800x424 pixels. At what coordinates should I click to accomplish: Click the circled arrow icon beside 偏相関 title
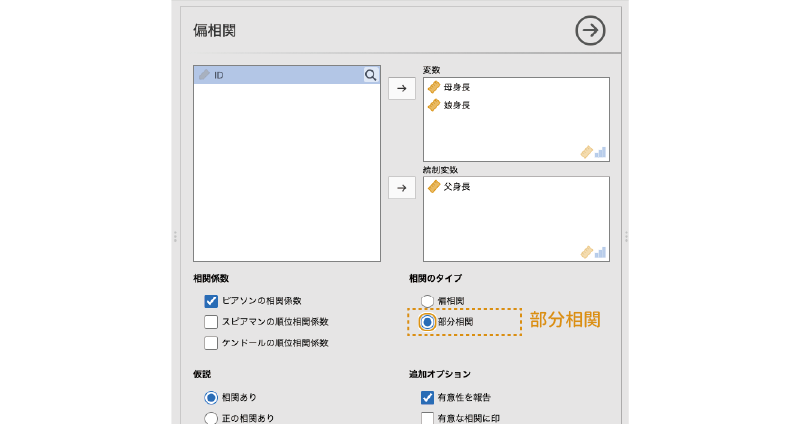[x=591, y=31]
